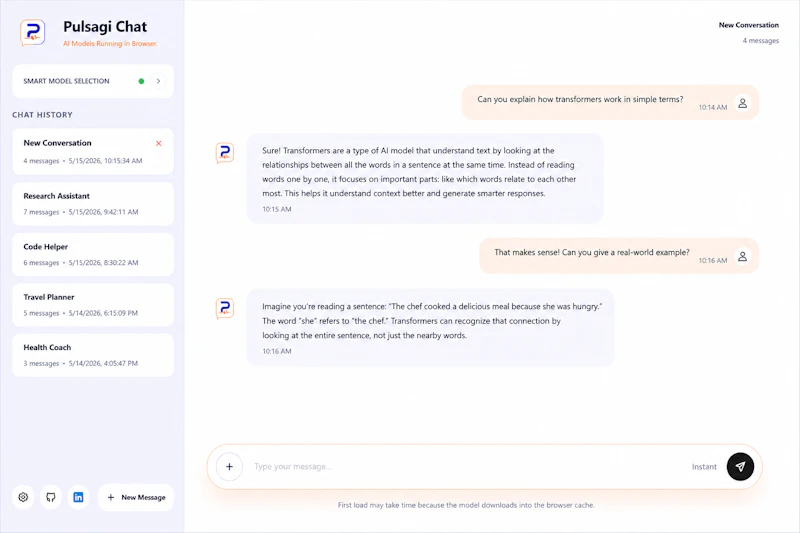Click the Pulsagi Chat logo icon
Image resolution: width=800 pixels, height=533 pixels.
tap(33, 33)
